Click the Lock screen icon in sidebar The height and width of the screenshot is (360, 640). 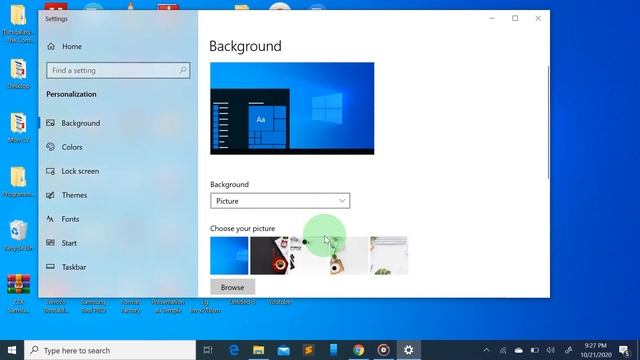coord(51,171)
